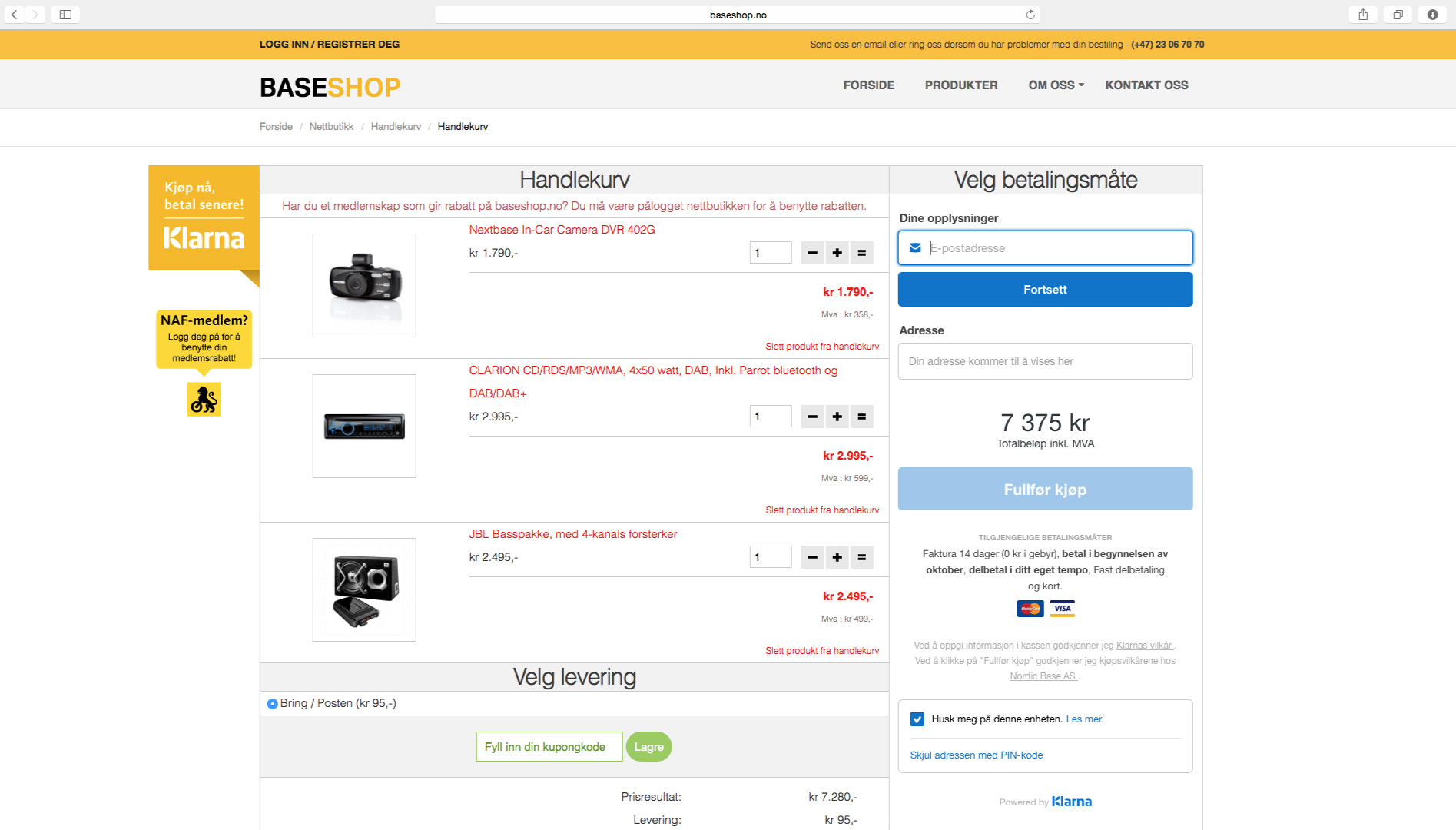Click the NAF lion logo
Viewport: 1456px width, 830px height.
204,400
